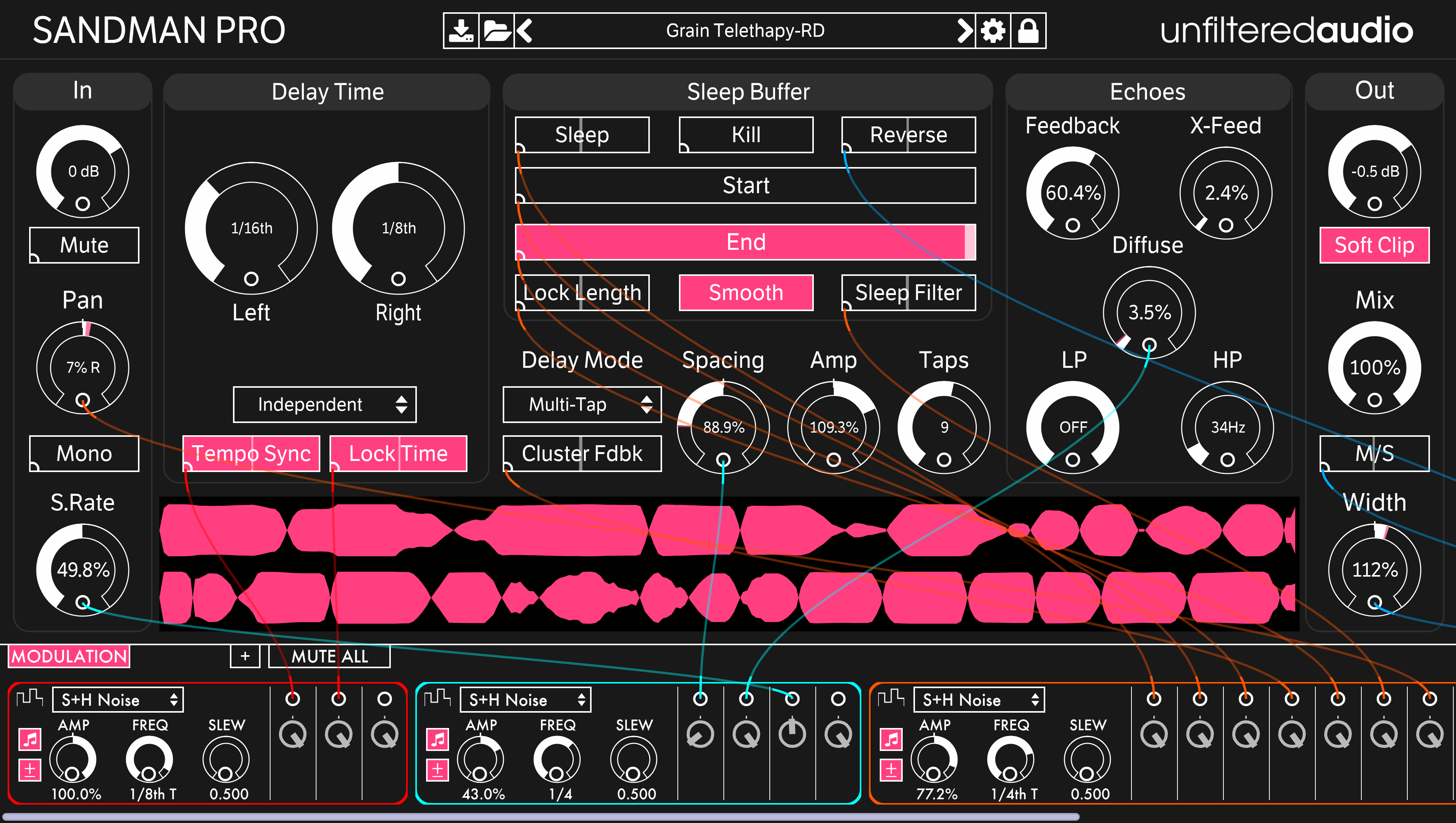This screenshot has width=1456, height=823.
Task: Disable Tempo Sync
Action: point(251,453)
